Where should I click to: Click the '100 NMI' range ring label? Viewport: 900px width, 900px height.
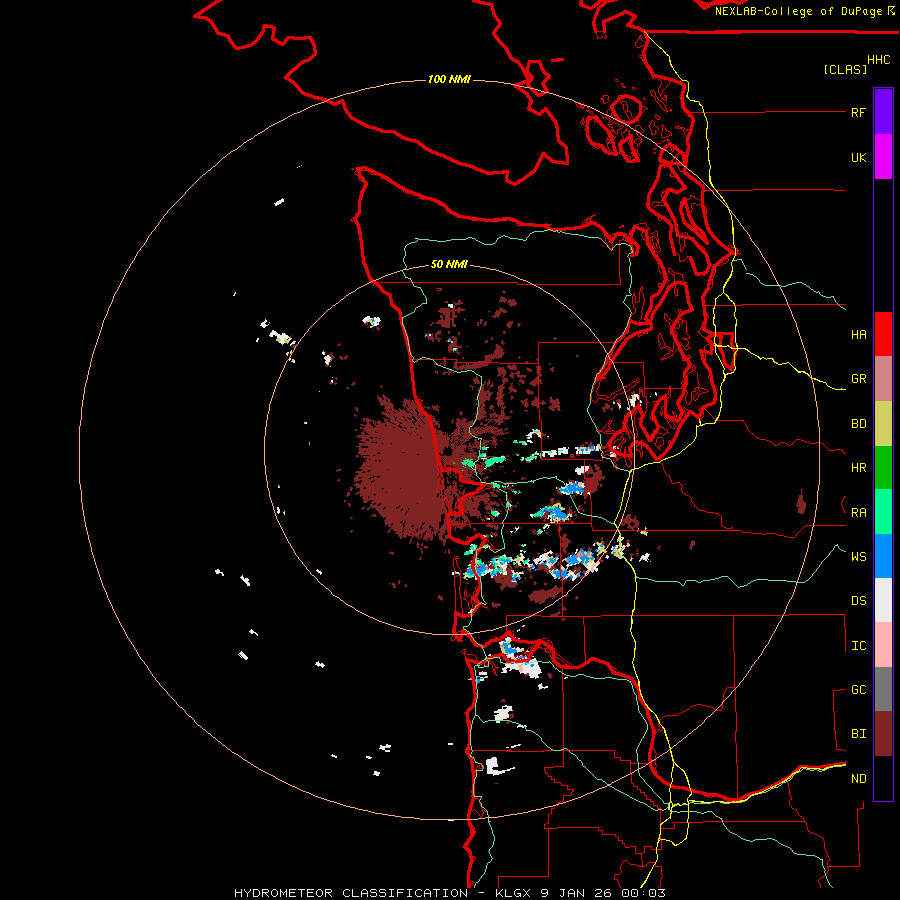click(449, 79)
